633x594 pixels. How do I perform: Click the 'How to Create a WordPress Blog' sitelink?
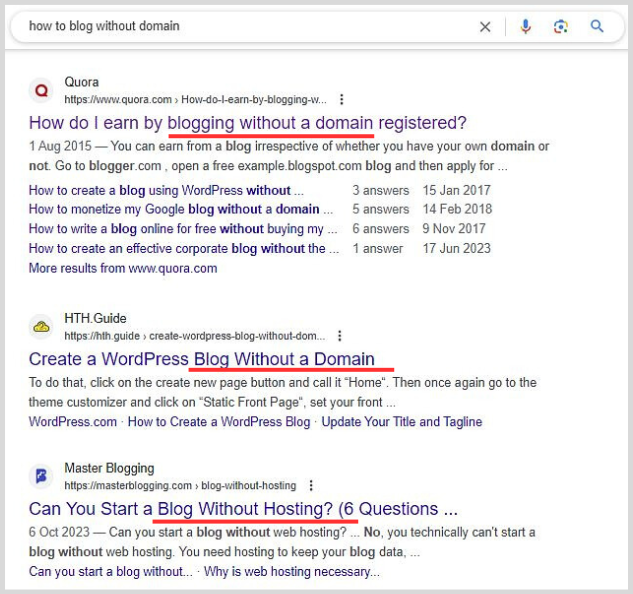pos(219,422)
